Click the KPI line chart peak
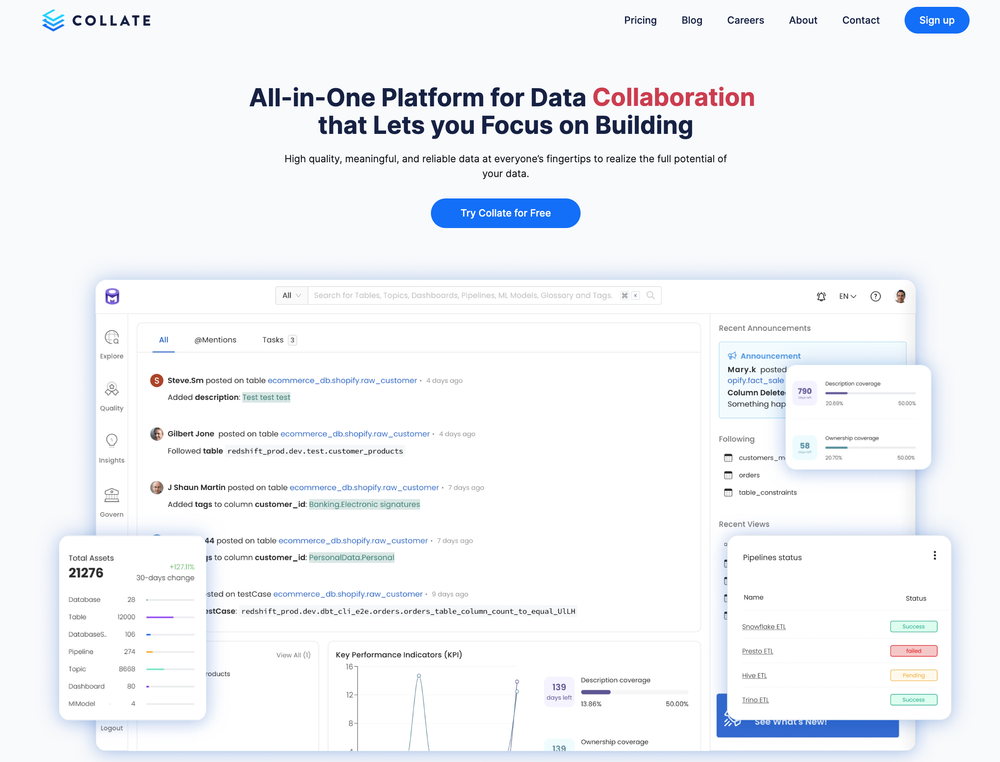Screen dimensions: 1000x762 pos(419,676)
